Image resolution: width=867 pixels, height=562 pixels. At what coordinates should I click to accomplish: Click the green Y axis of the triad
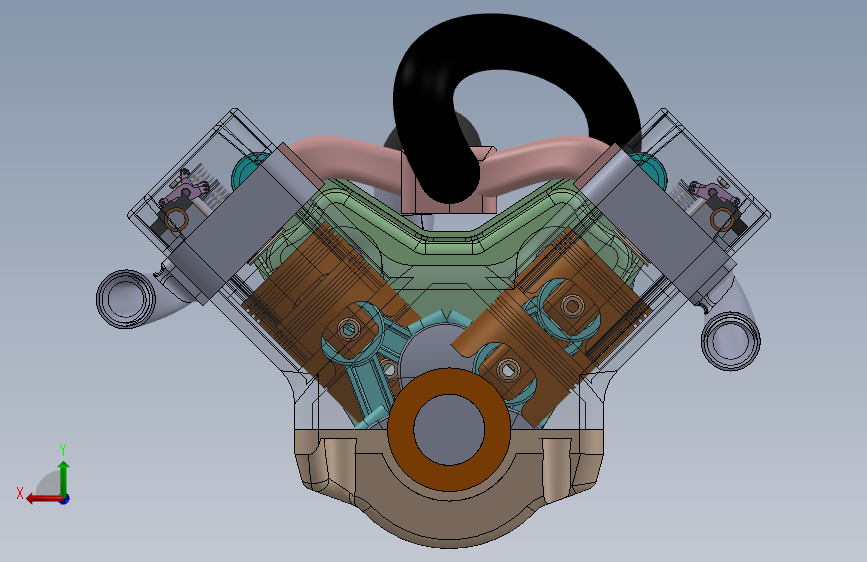coord(64,478)
